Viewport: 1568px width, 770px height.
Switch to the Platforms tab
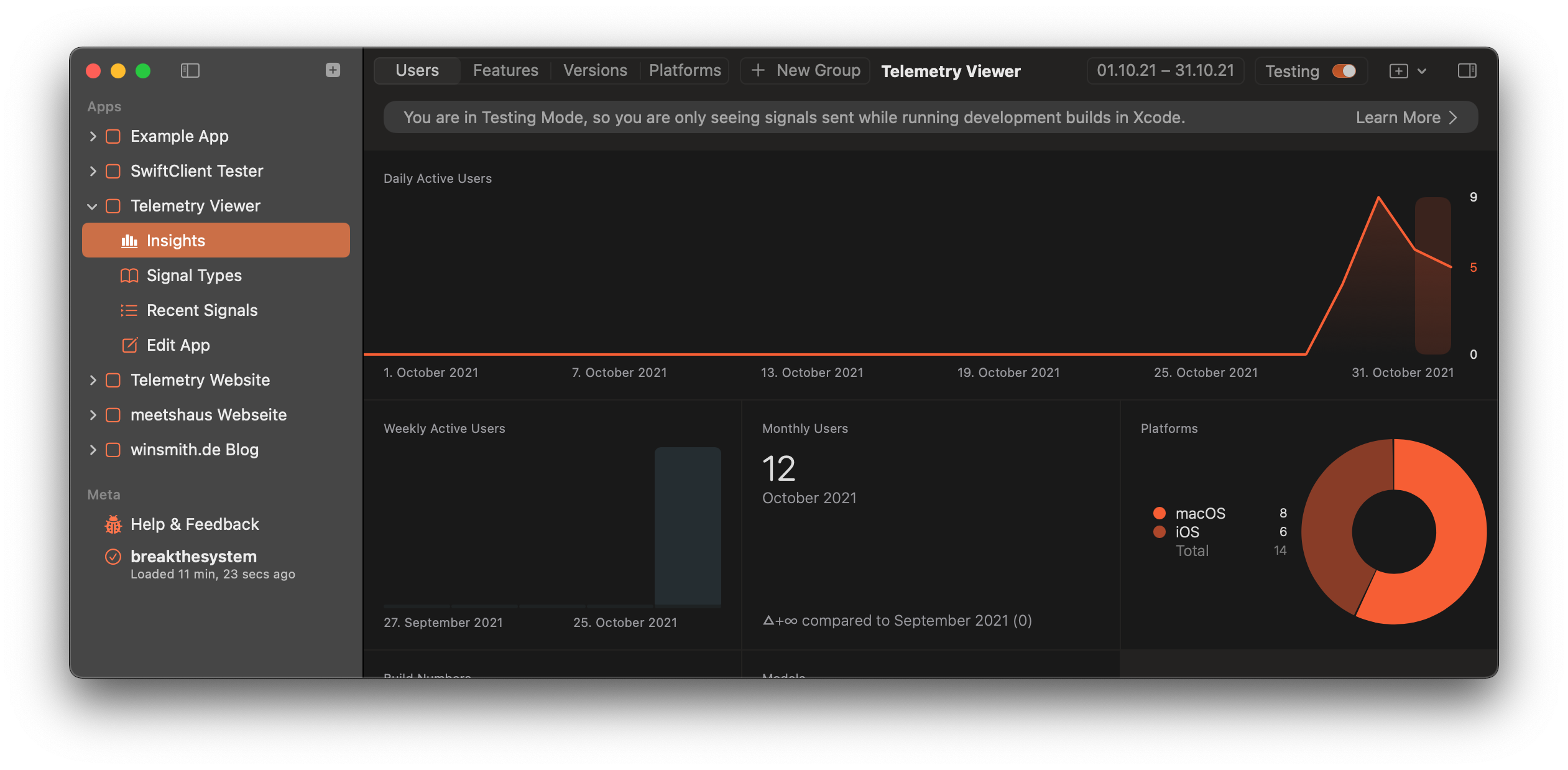(685, 70)
